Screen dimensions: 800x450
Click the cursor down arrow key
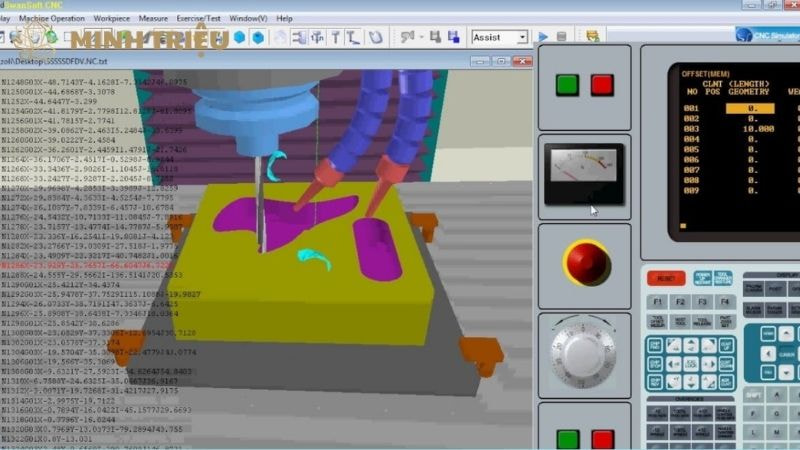pos(786,372)
